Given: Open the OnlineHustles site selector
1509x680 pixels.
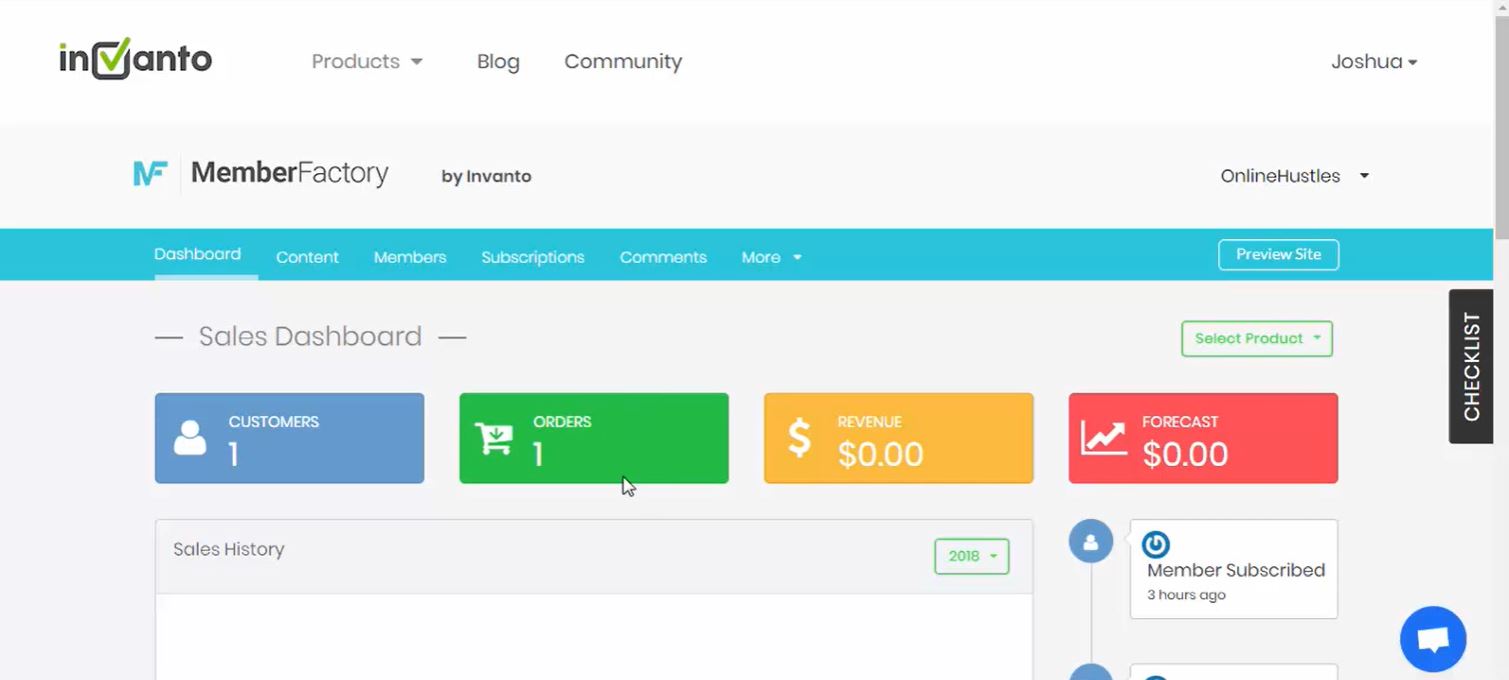Looking at the screenshot, I should (1295, 176).
